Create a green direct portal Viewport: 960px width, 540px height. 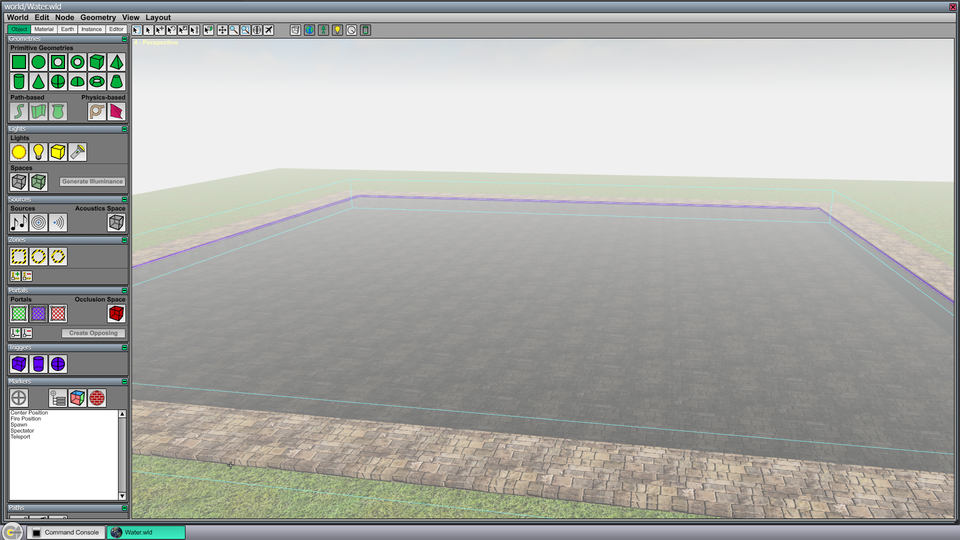coord(19,313)
